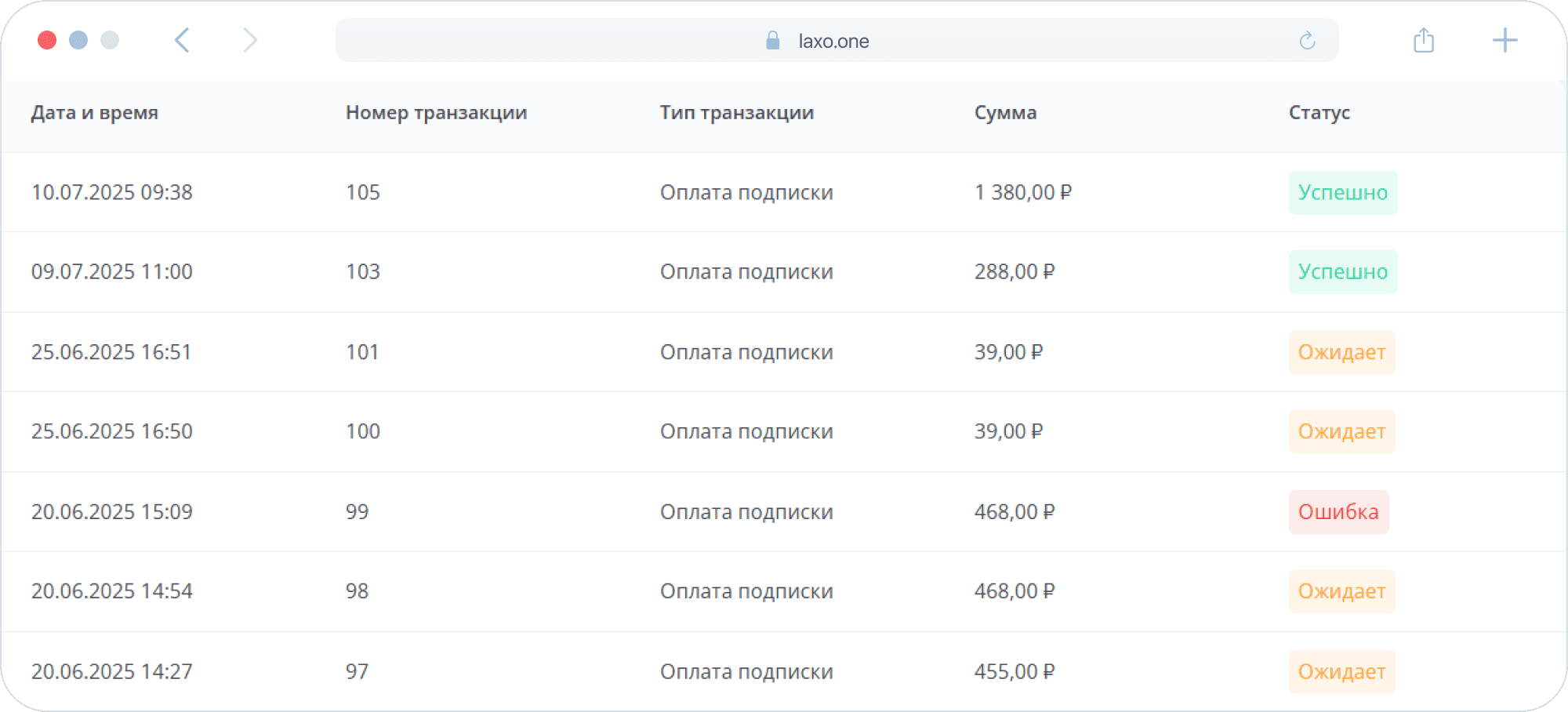
Task: Open the share icon menu
Action: [1424, 40]
